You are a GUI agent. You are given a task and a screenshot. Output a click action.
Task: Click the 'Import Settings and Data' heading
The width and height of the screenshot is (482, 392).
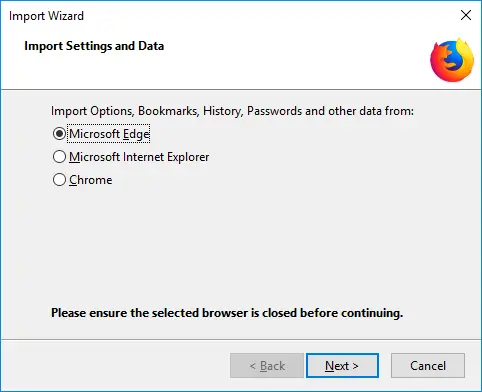click(94, 46)
